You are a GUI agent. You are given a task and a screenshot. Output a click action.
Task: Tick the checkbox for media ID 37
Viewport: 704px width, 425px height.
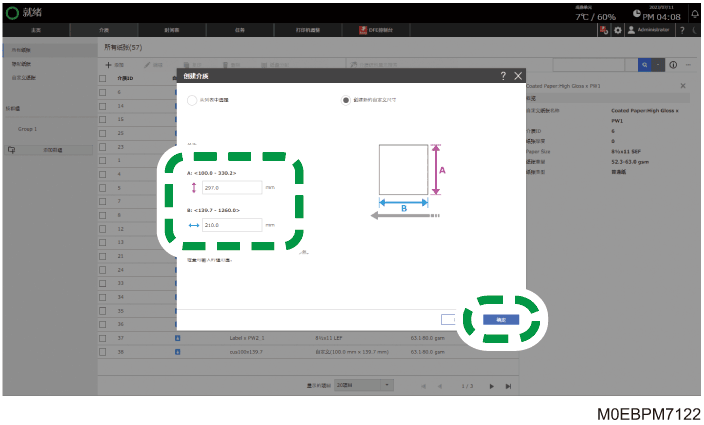tap(103, 338)
